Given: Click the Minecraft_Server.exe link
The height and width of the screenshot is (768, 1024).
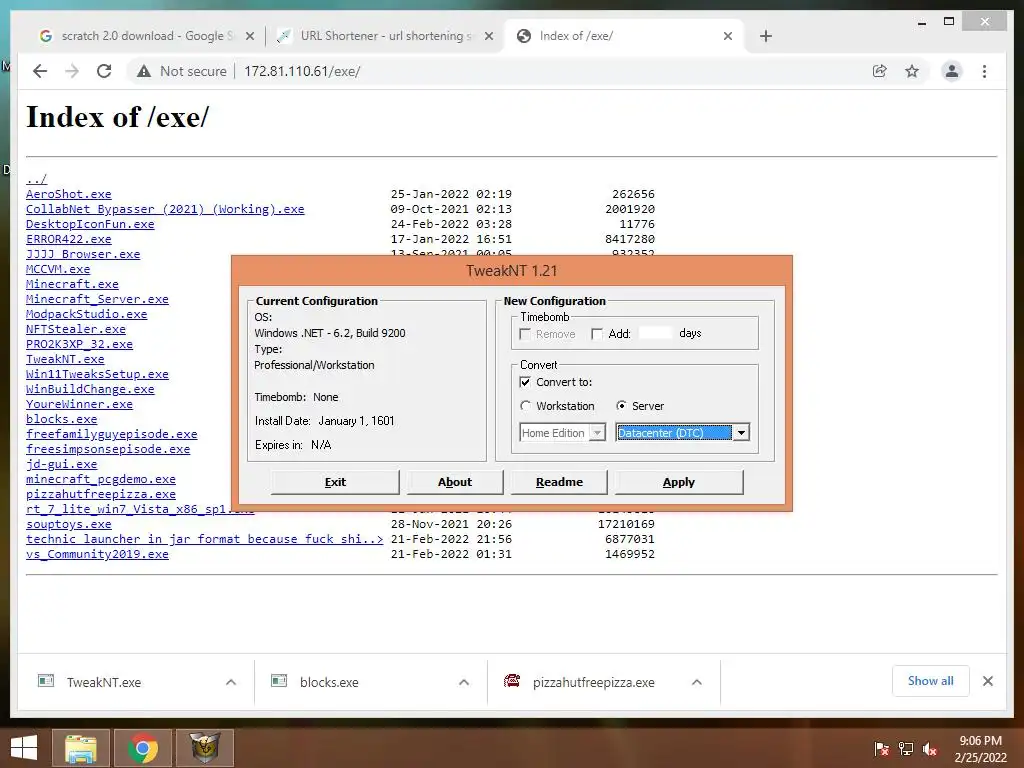Looking at the screenshot, I should (97, 299).
